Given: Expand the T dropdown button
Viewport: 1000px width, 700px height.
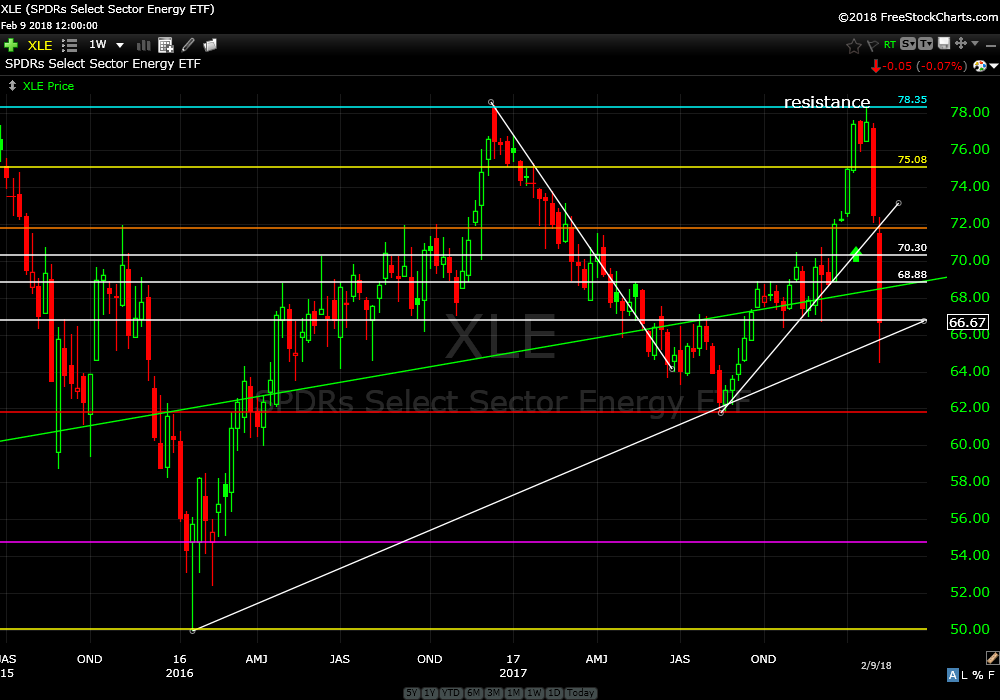Looking at the screenshot, I should click(x=925, y=44).
